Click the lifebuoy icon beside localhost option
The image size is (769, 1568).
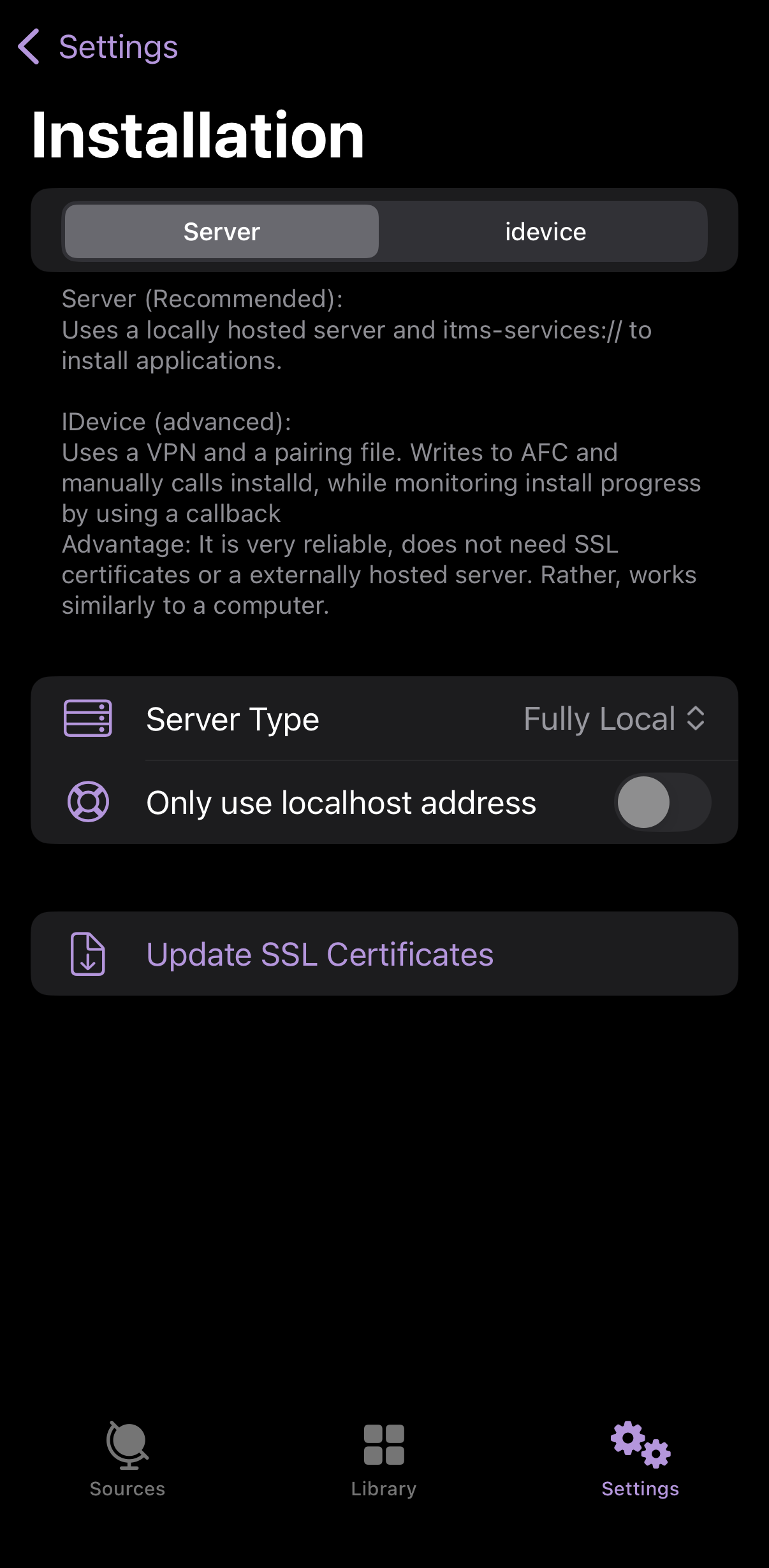pyautogui.click(x=88, y=801)
